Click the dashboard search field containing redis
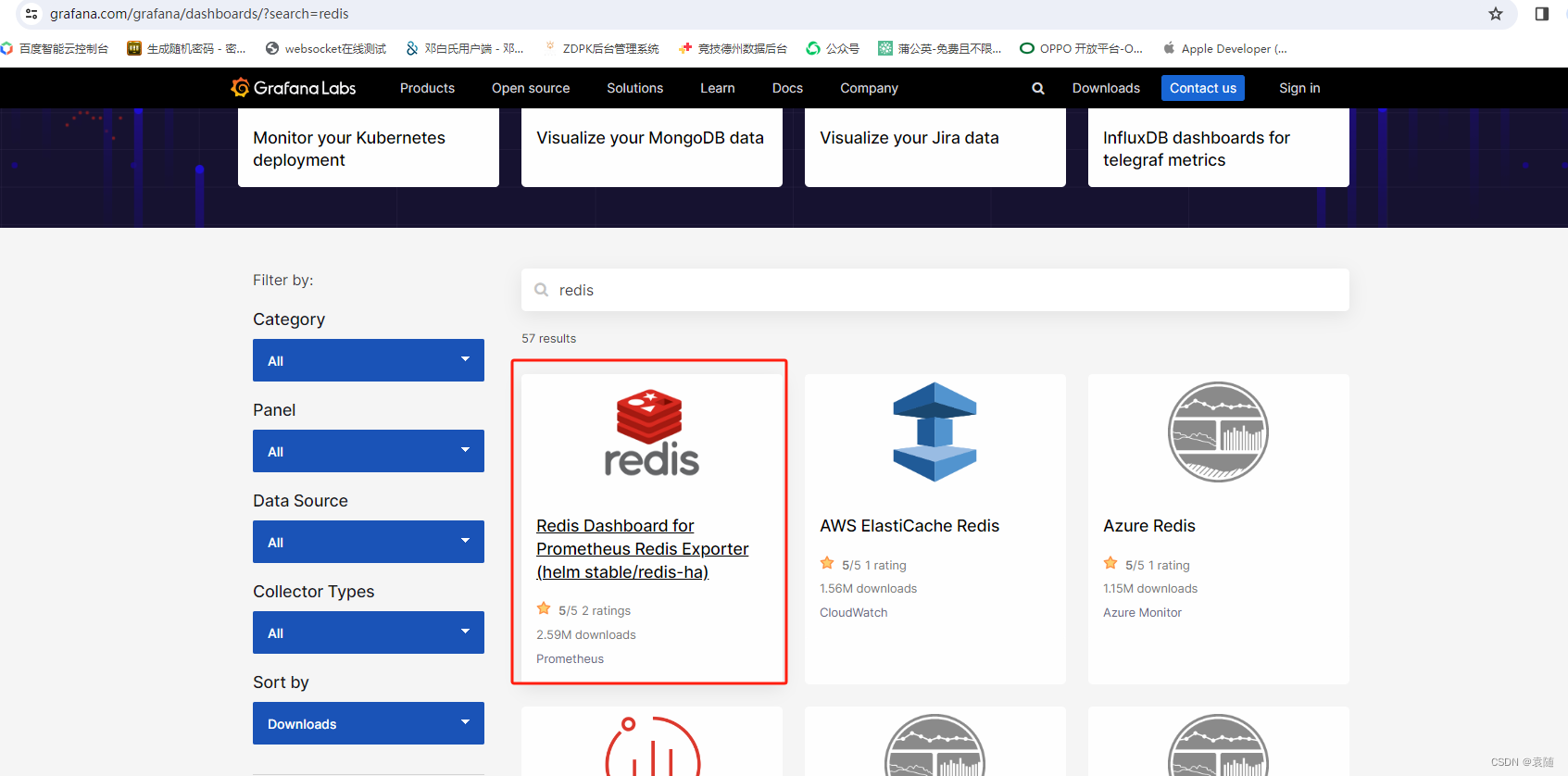 935,290
